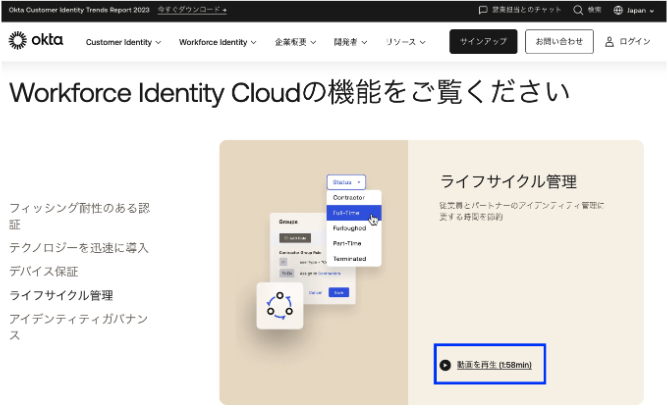The image size is (668, 409).
Task: Expand the 開発者 menu
Action: pyautogui.click(x=350, y=42)
